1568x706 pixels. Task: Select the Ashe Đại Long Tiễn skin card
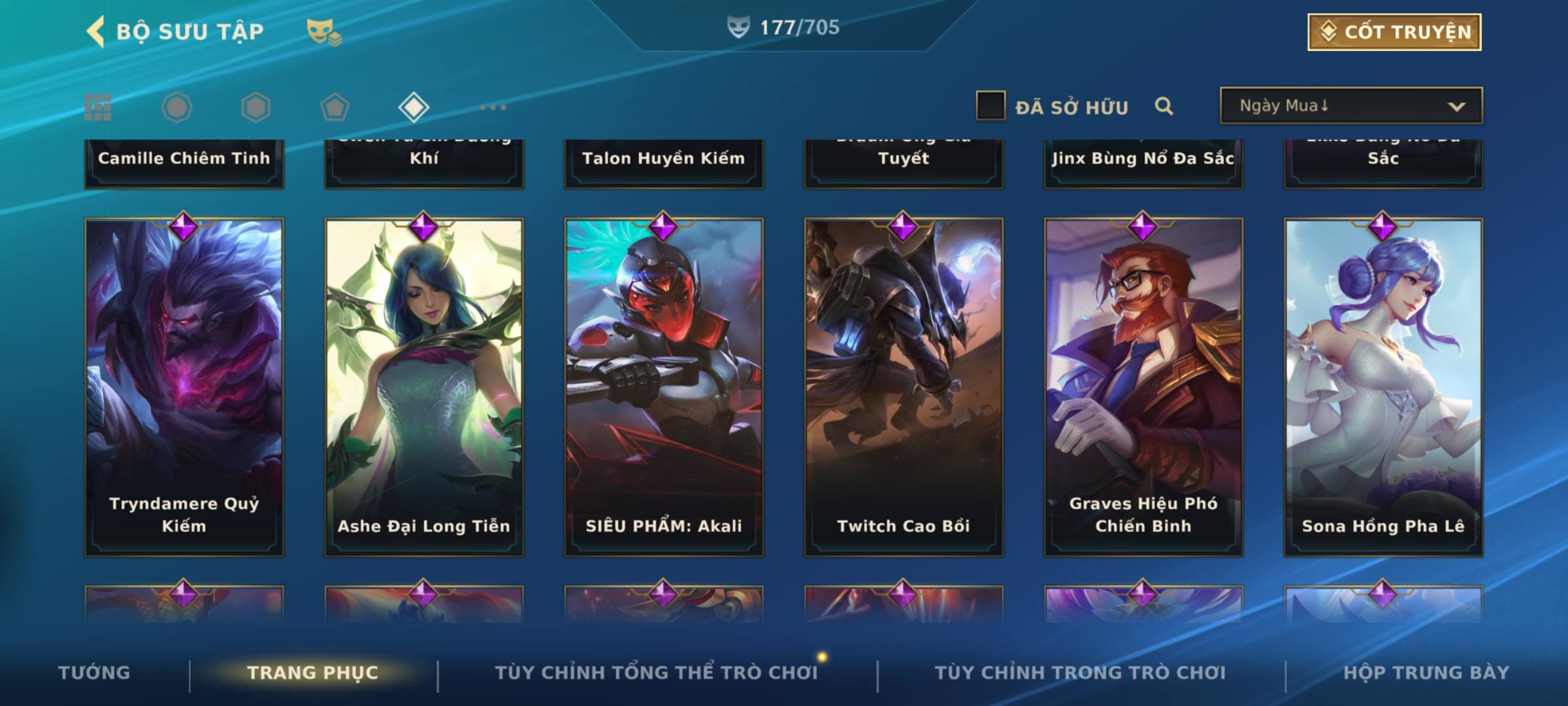click(424, 387)
